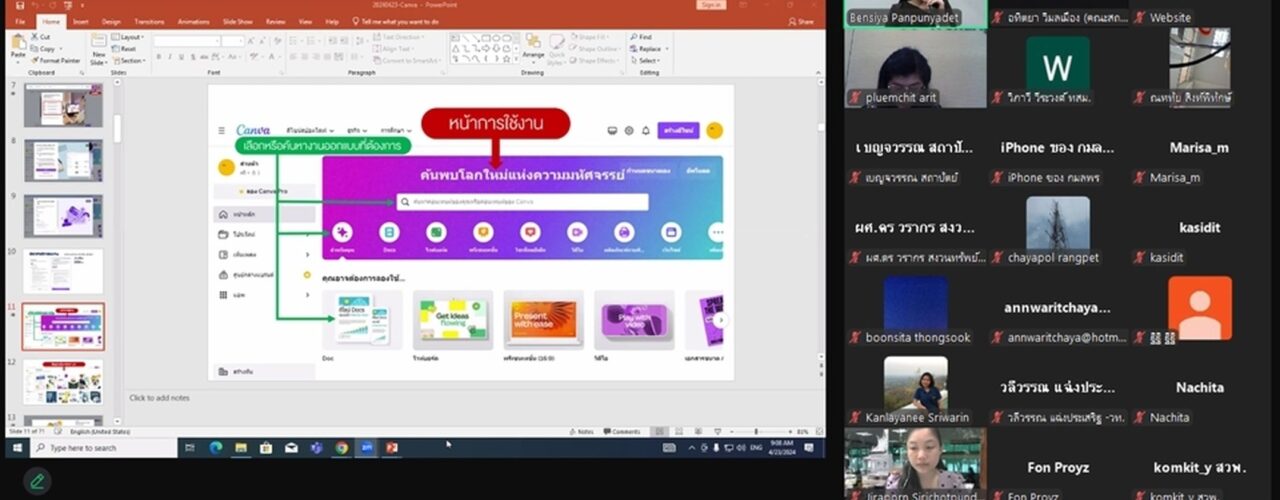This screenshot has height=500, width=1280.
Task: Open Microsoft Edge from taskbar
Action: coord(215,448)
